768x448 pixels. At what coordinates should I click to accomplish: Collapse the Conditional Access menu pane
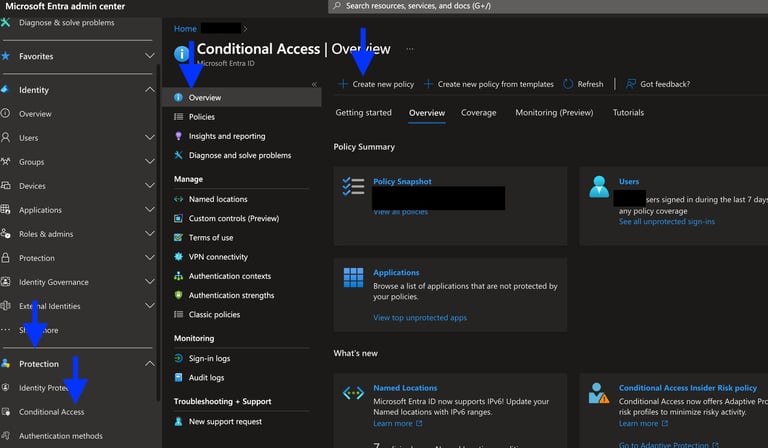coord(314,84)
